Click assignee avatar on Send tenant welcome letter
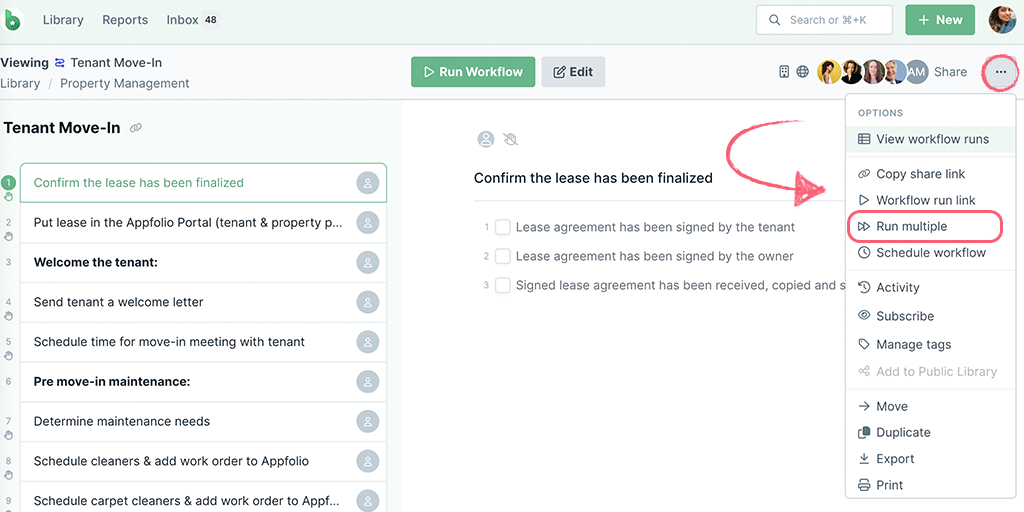The height and width of the screenshot is (512, 1024). pyautogui.click(x=368, y=302)
